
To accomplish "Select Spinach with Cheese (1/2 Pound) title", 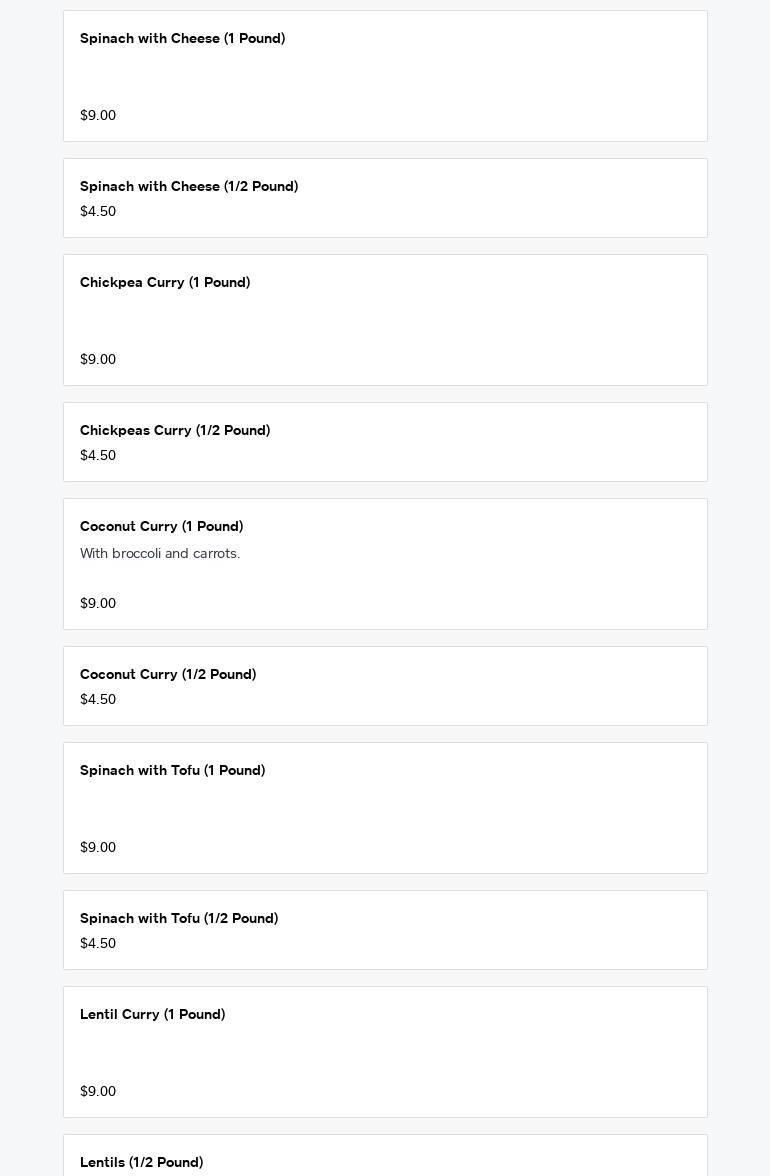I will click(x=189, y=187).
